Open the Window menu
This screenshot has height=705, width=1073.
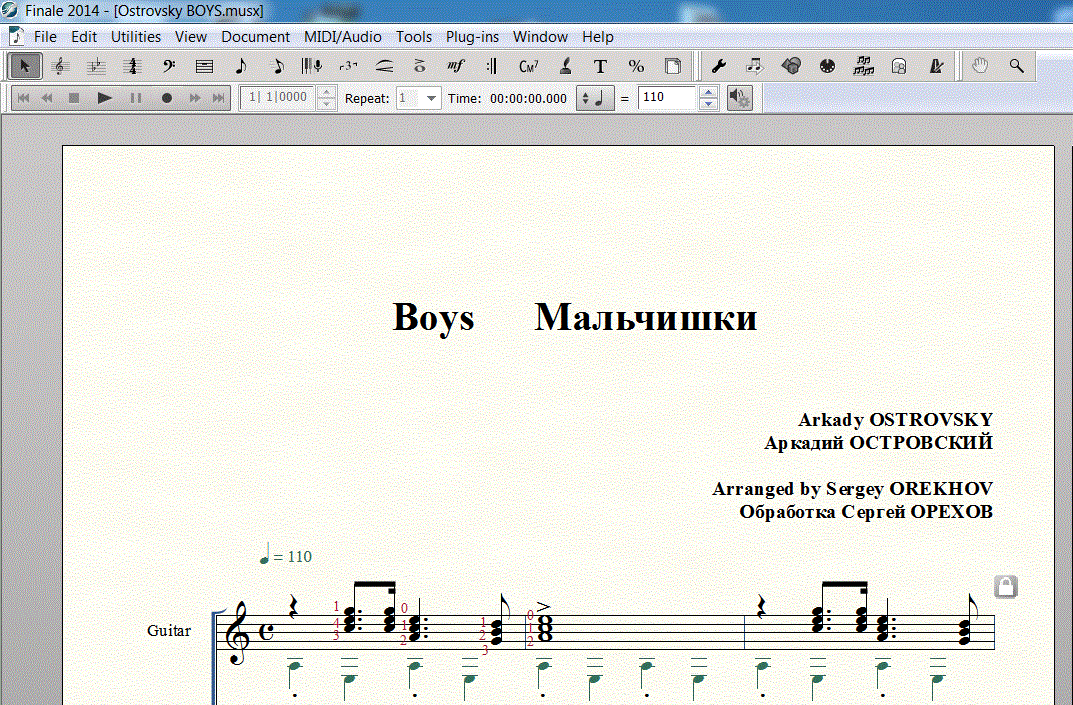(540, 37)
